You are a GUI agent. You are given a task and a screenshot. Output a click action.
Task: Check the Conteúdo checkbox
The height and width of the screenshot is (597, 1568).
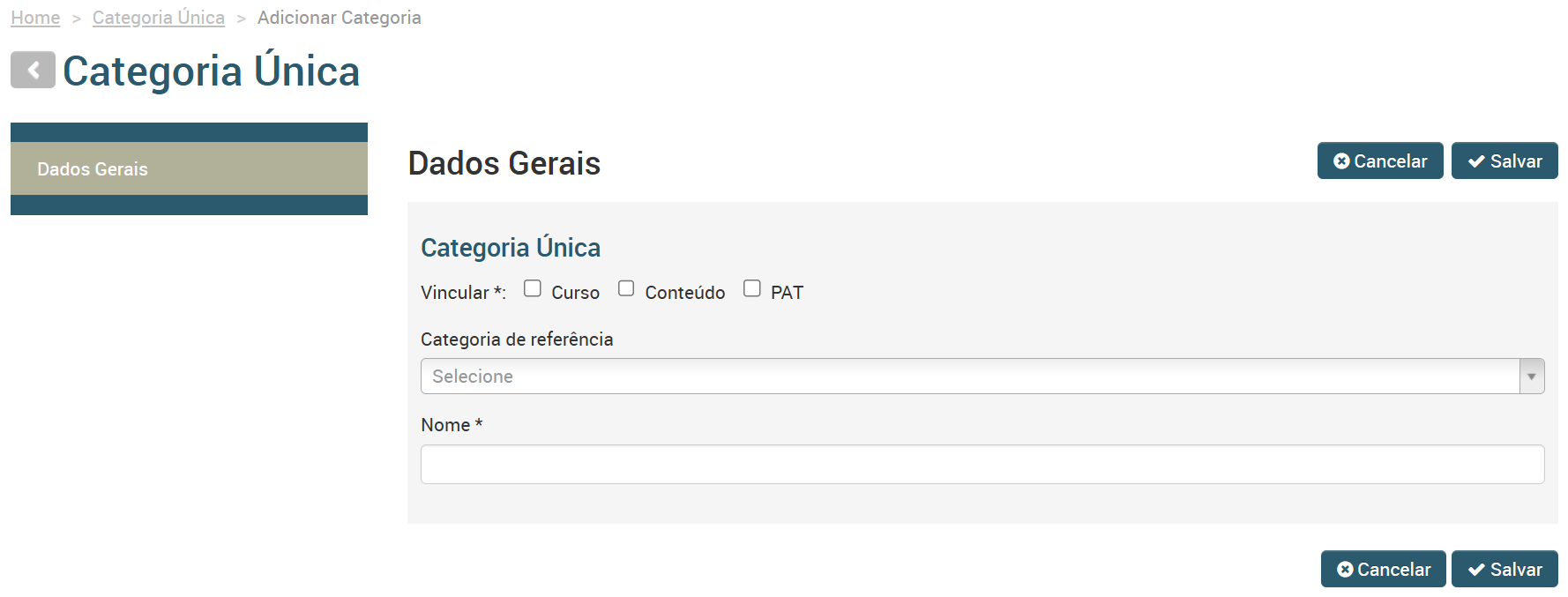click(626, 288)
